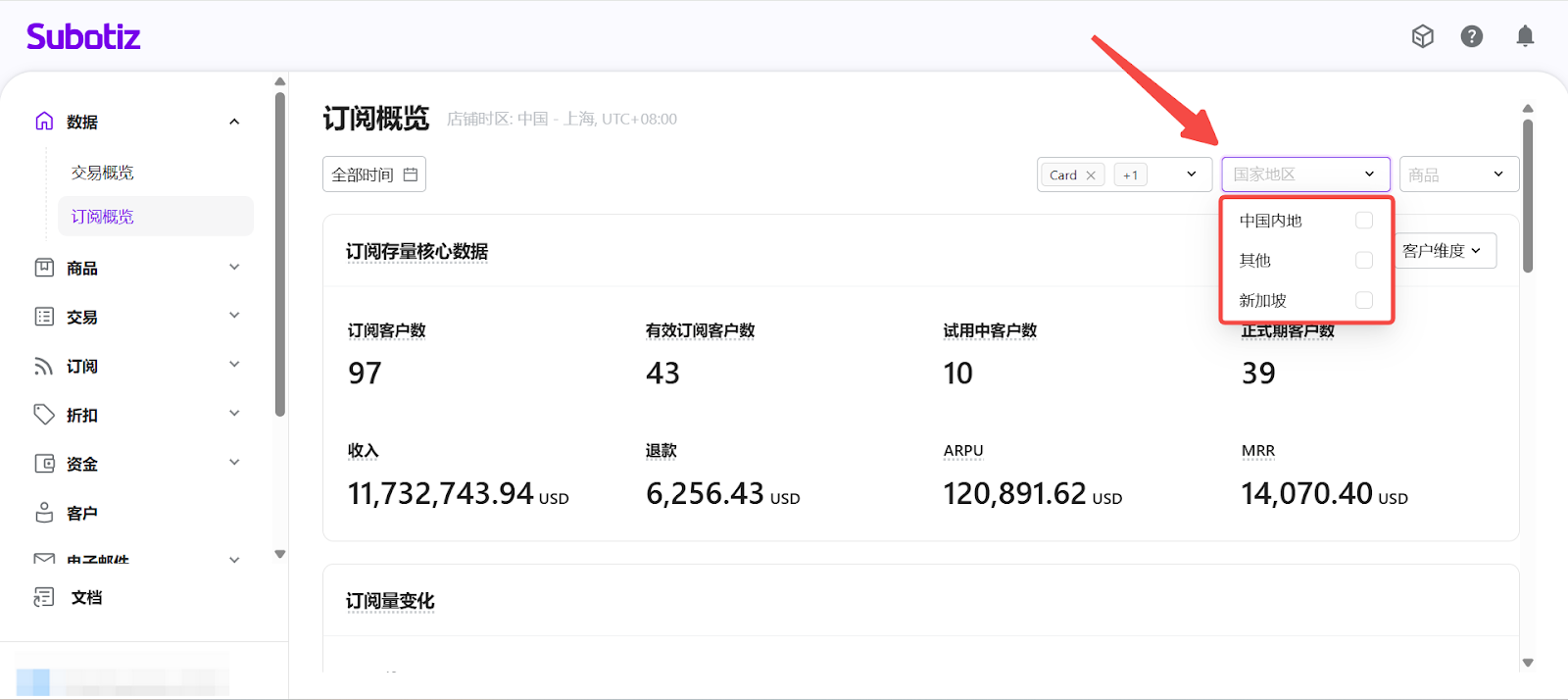This screenshot has height=700, width=1568.
Task: Click the 文档 document icon
Action: click(44, 597)
